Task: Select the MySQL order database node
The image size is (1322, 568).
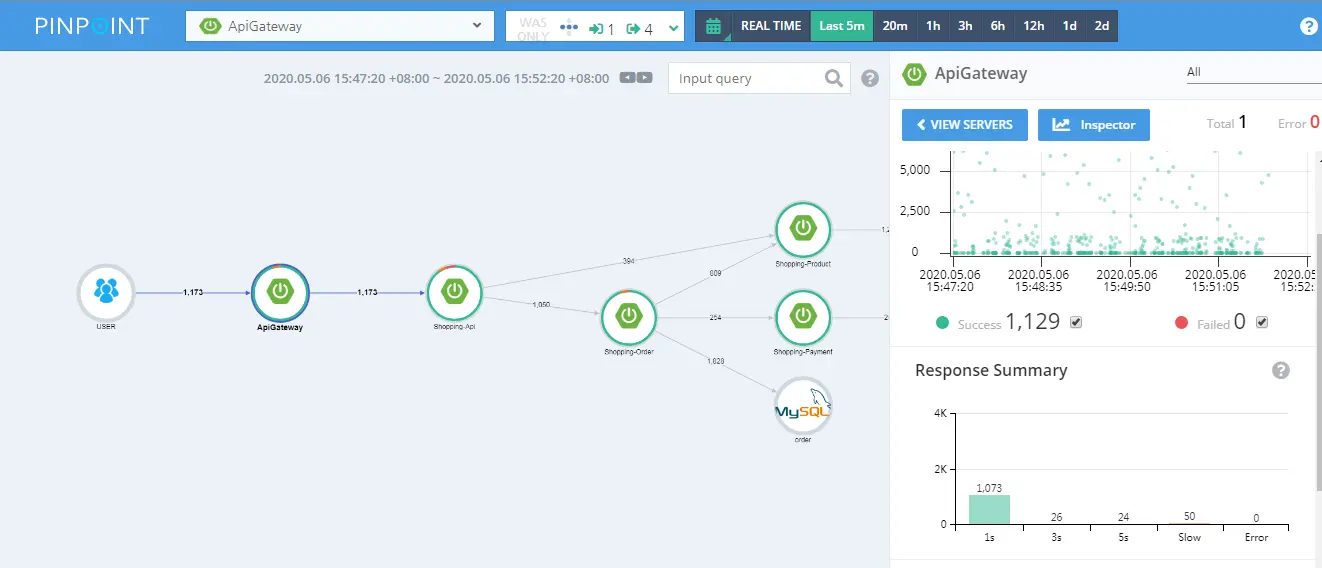Action: 803,406
